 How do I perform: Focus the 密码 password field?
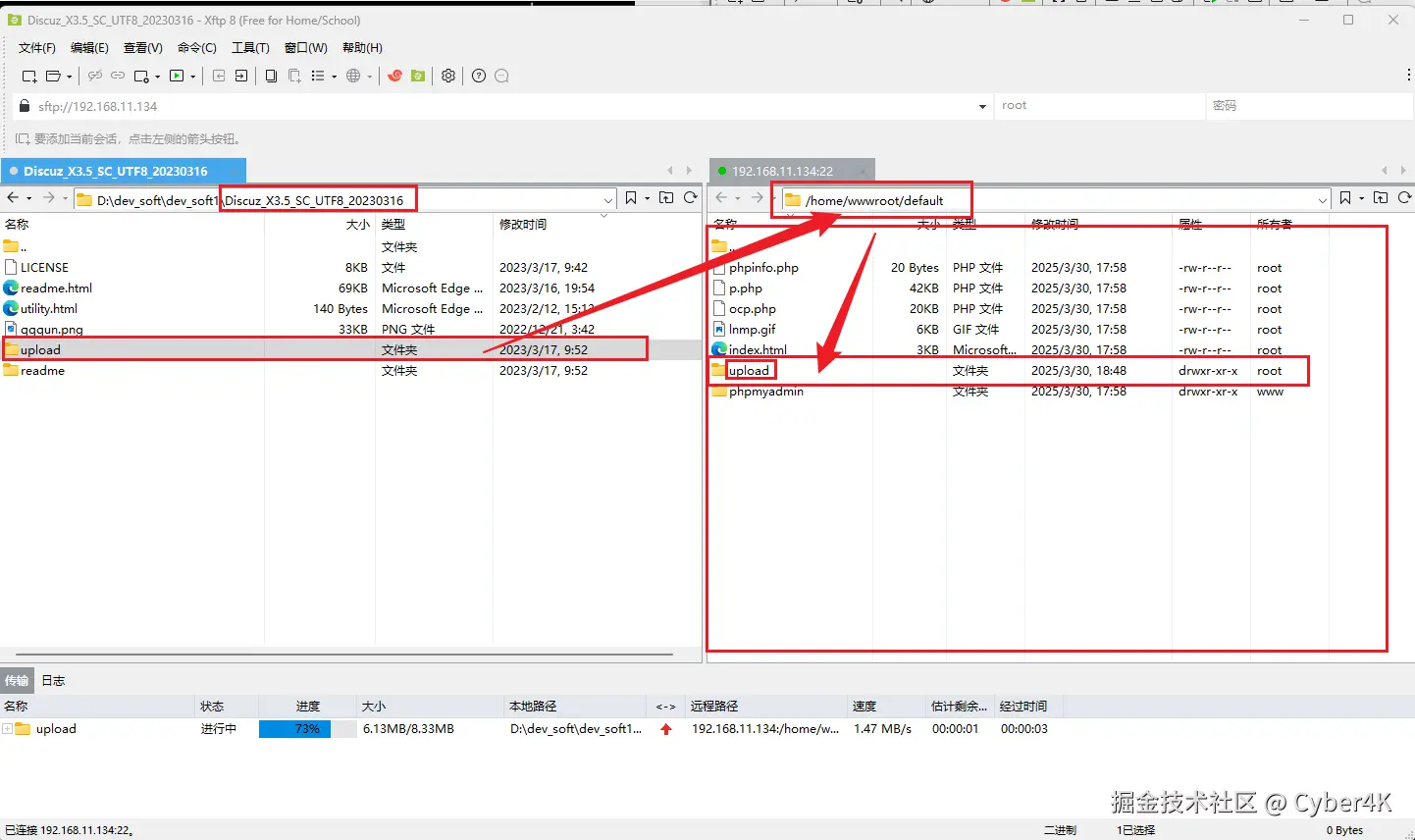point(1309,106)
